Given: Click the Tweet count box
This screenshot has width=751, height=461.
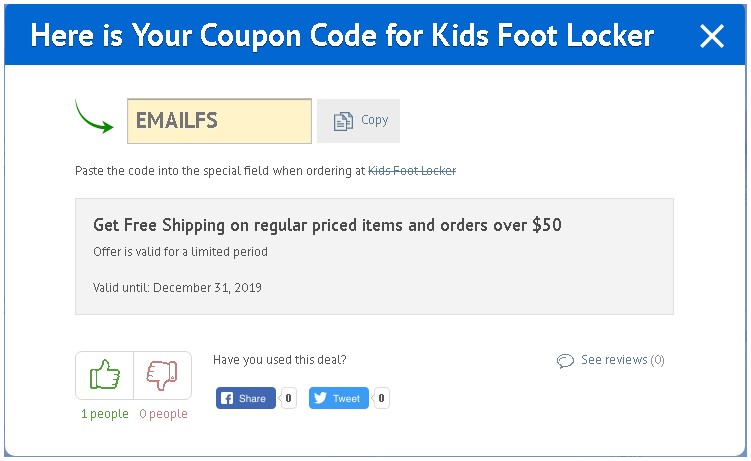Looking at the screenshot, I should tap(380, 398).
